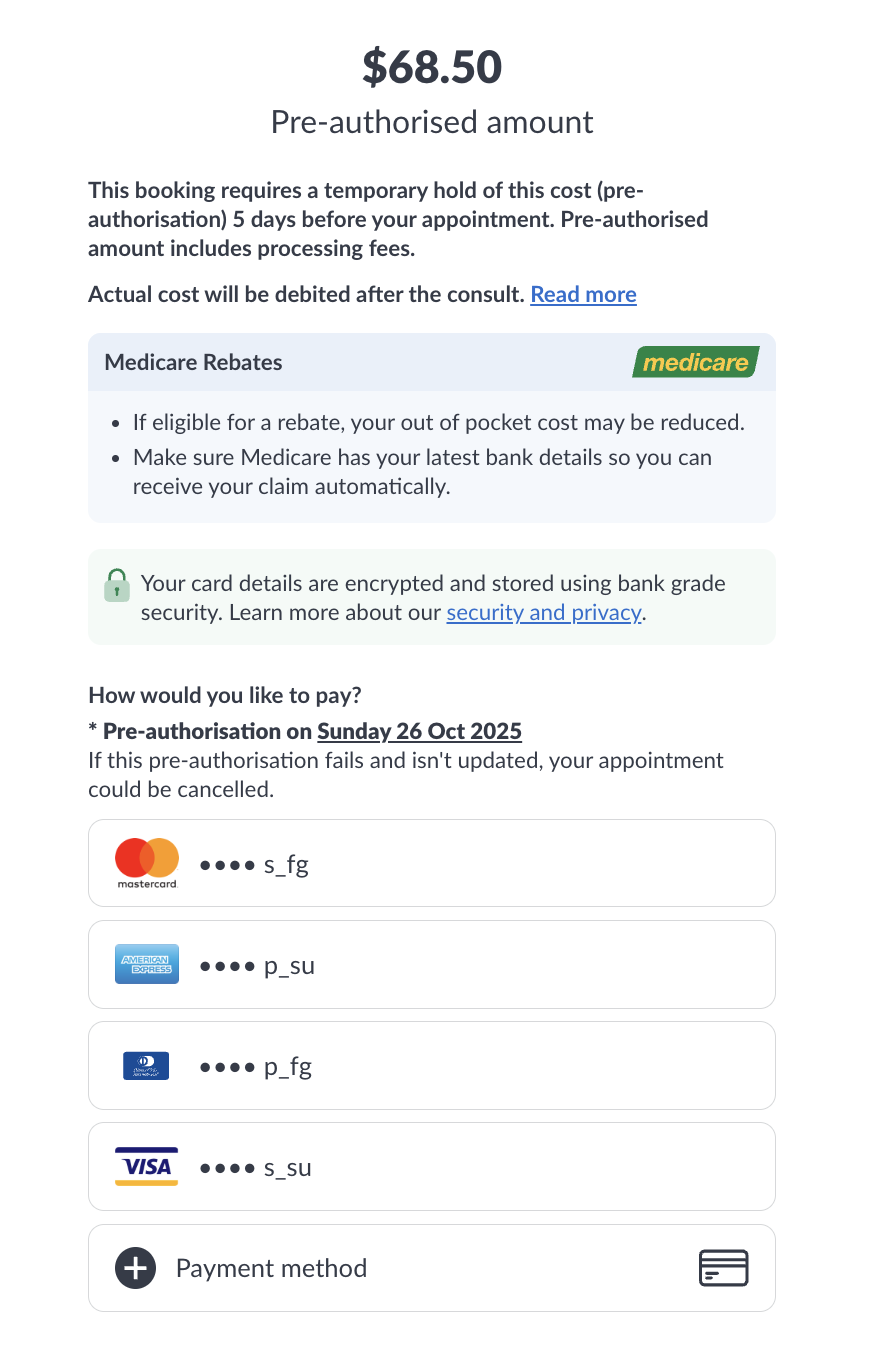This screenshot has width=880, height=1352.
Task: Click the pre-authorised amount $68.50
Action: click(x=431, y=65)
